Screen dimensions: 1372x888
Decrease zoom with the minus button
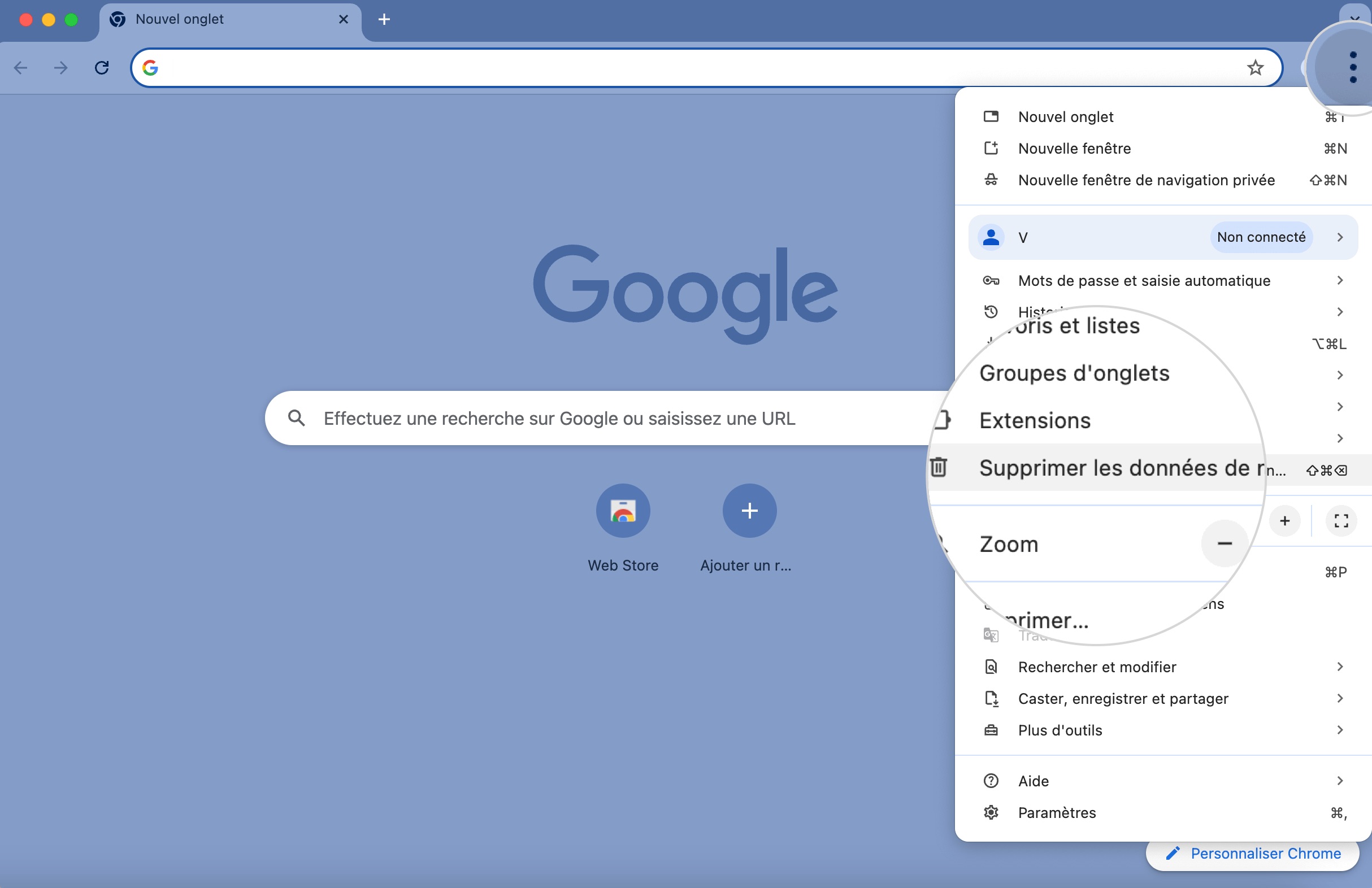pyautogui.click(x=1225, y=543)
